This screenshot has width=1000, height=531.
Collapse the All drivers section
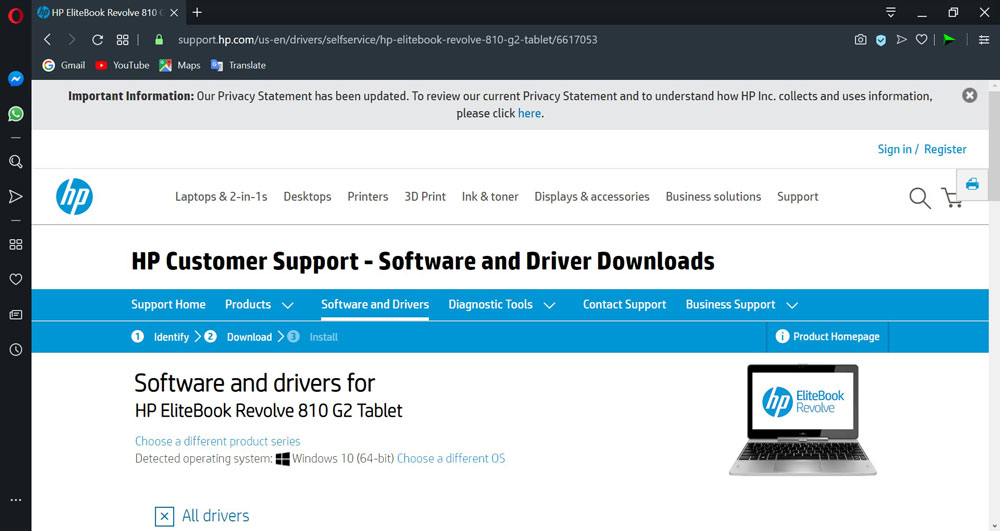(x=164, y=516)
